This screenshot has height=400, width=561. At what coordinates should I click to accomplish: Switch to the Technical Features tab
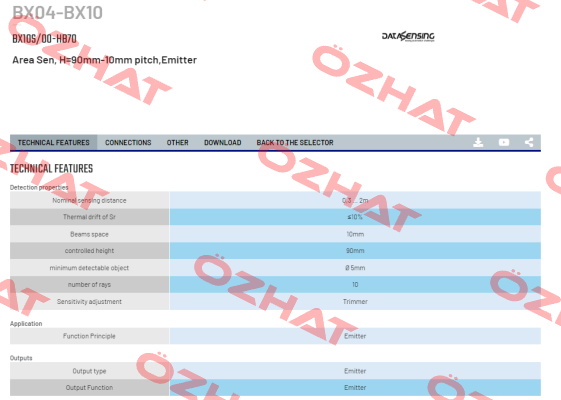pyautogui.click(x=54, y=142)
